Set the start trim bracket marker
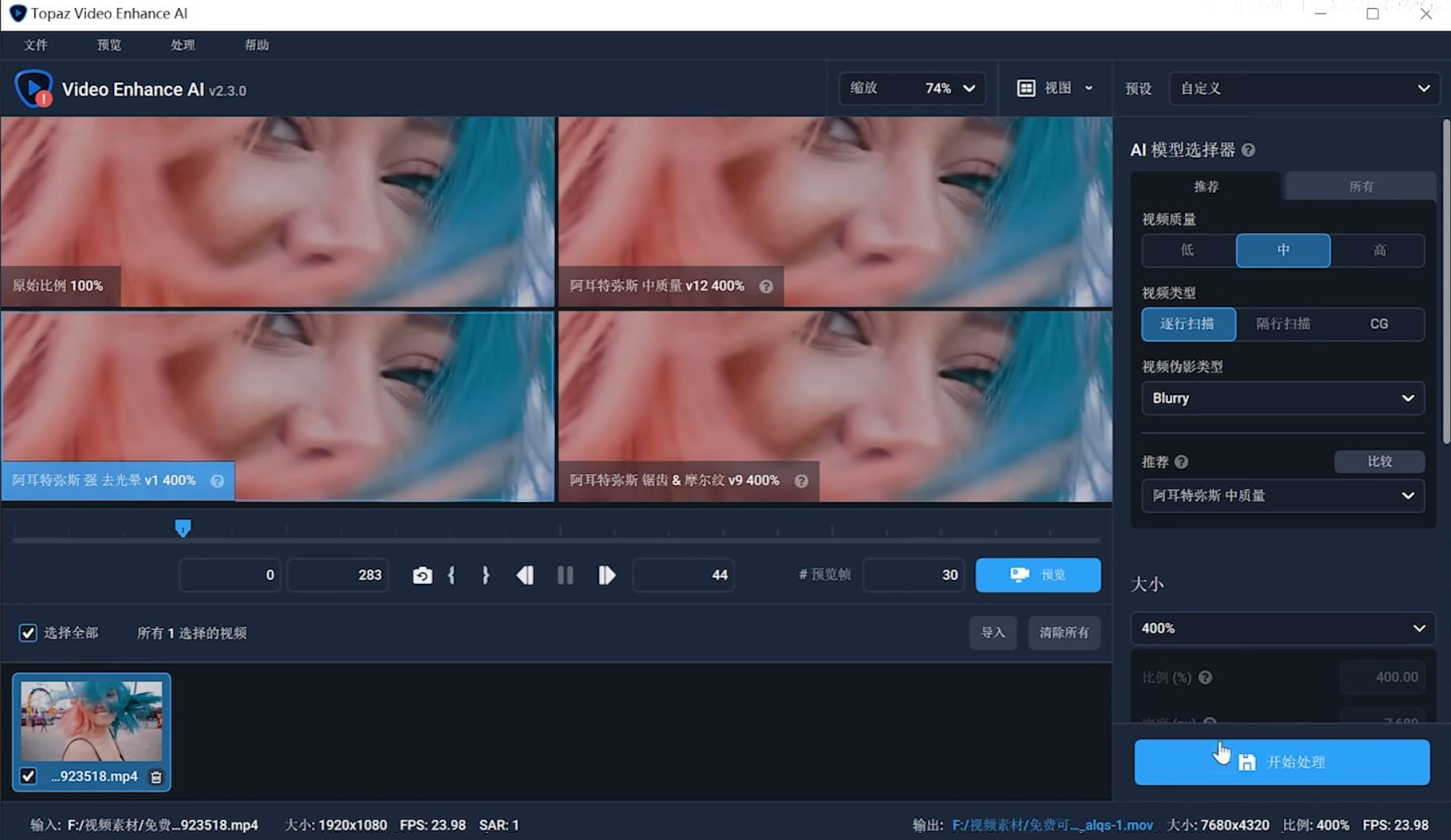This screenshot has height=840, width=1451. pyautogui.click(x=452, y=575)
